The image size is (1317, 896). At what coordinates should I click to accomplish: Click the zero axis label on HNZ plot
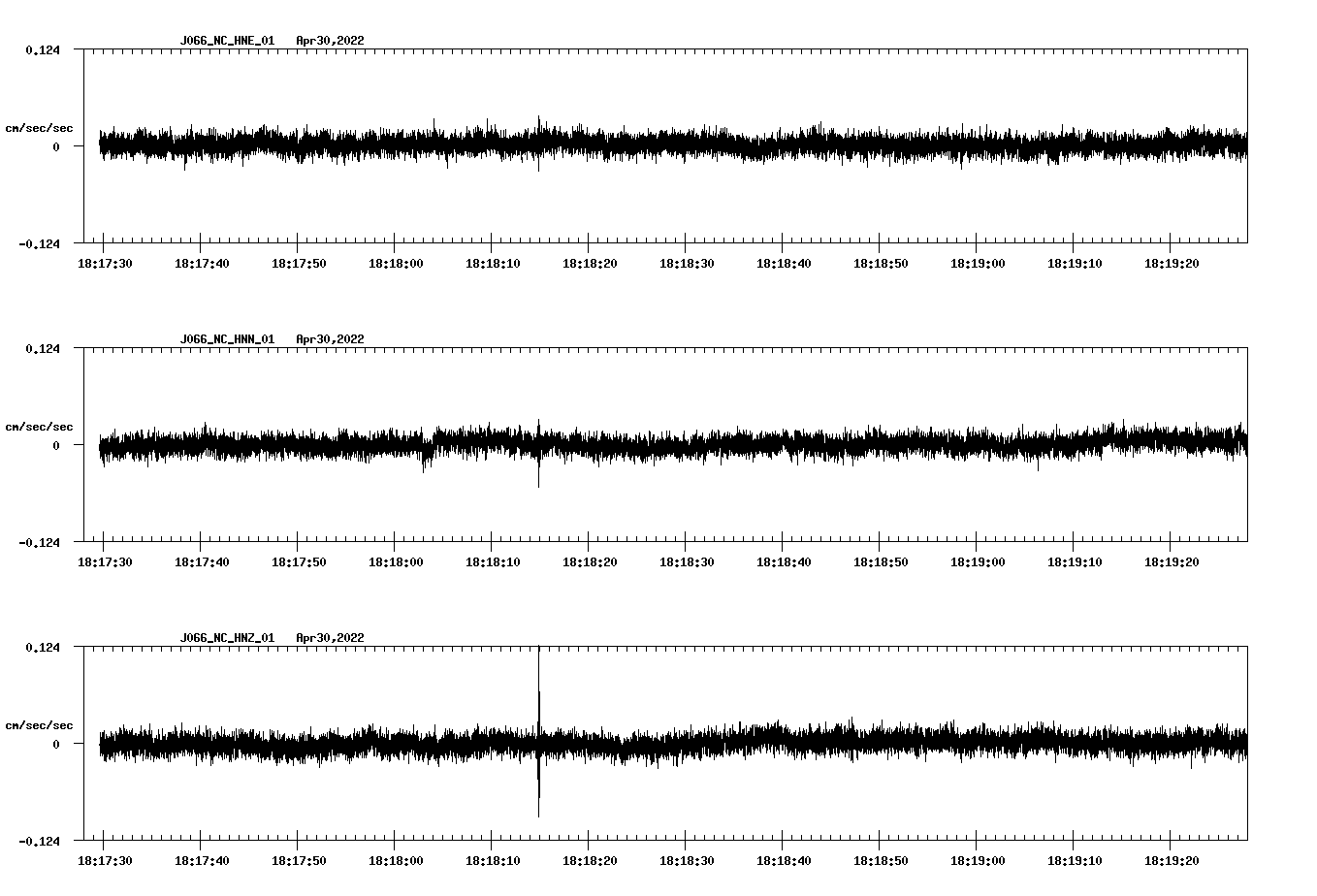coord(56,744)
